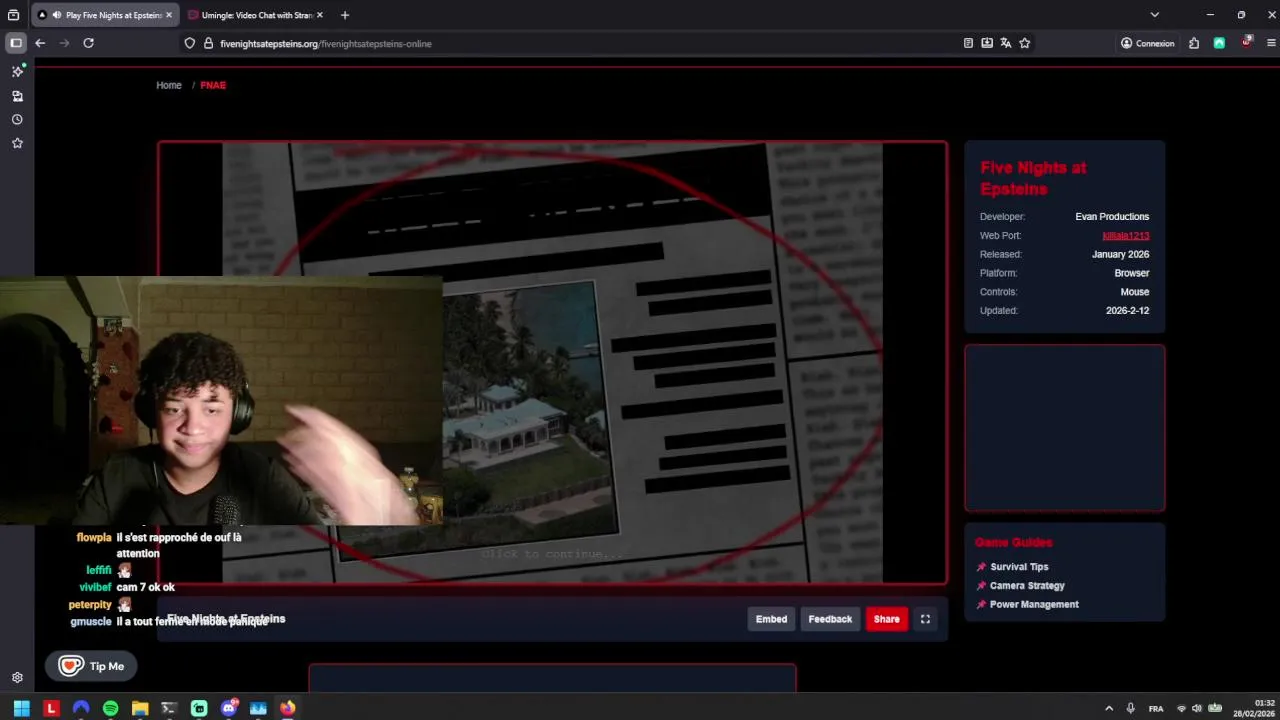Open the blue photo app in taskbar
Viewport: 1280px width, 720px height.
coord(258,708)
